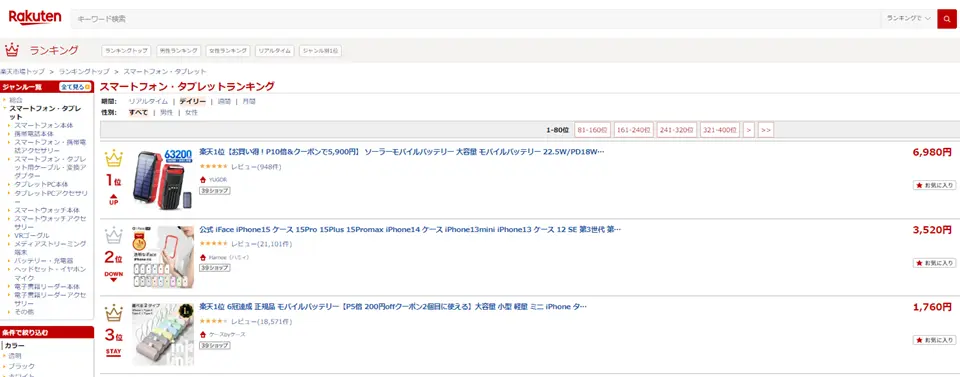Open the solar battery product thumbnail

click(163, 180)
